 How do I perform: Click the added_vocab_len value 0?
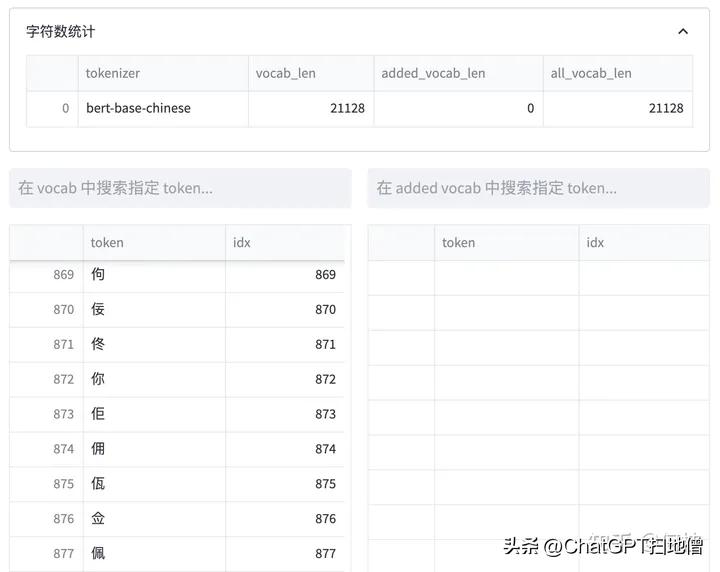530,108
